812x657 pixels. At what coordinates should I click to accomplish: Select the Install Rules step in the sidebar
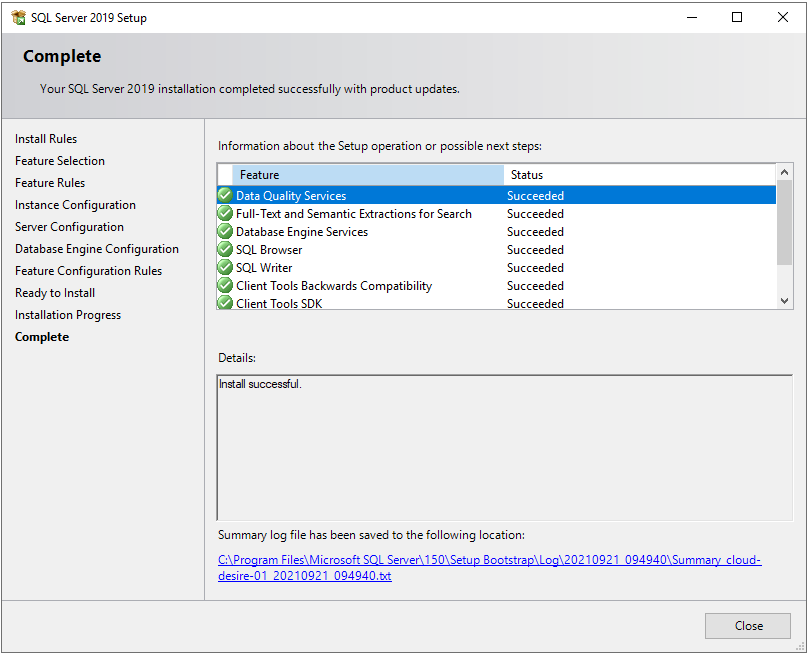point(46,139)
